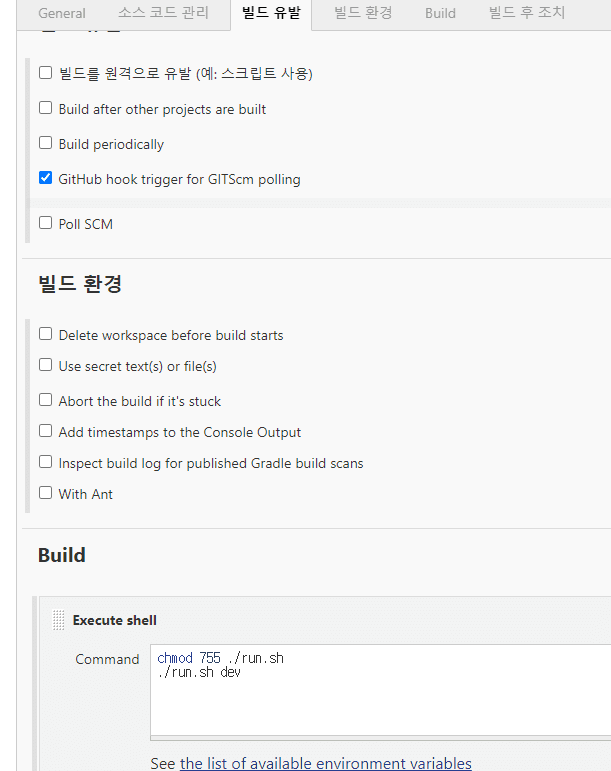Toggle Abort the build if it's stuck
Screen dimensions: 611x771
pyautogui.click(x=46, y=400)
